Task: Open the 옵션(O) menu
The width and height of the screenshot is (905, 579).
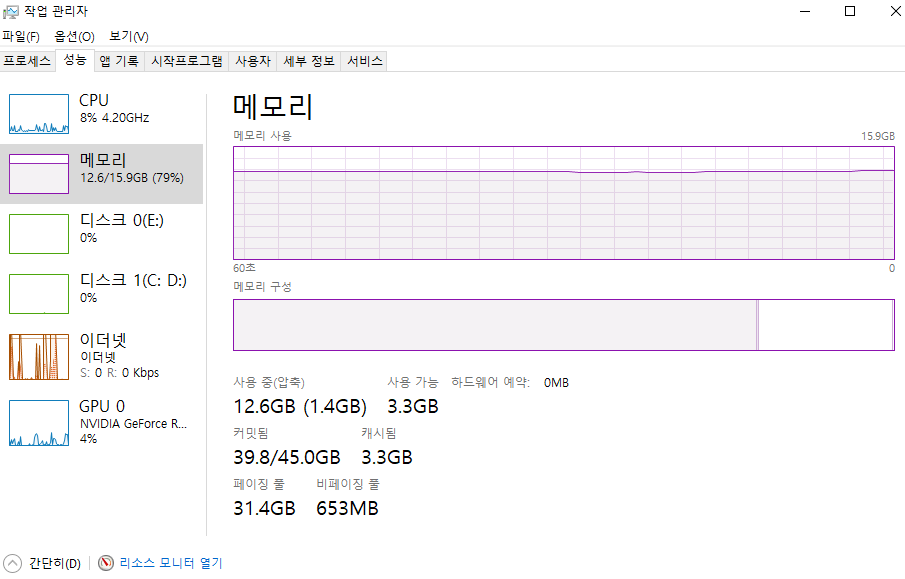Action: [74, 36]
